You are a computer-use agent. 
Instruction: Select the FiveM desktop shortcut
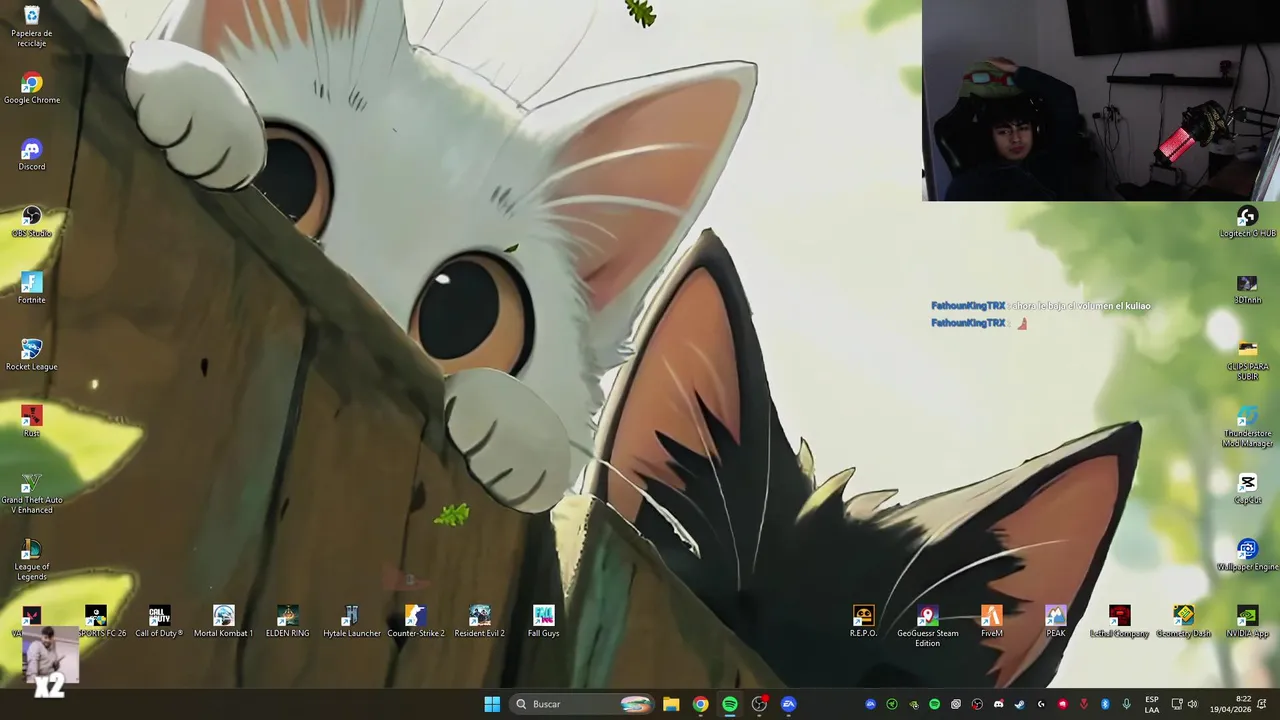pyautogui.click(x=991, y=622)
